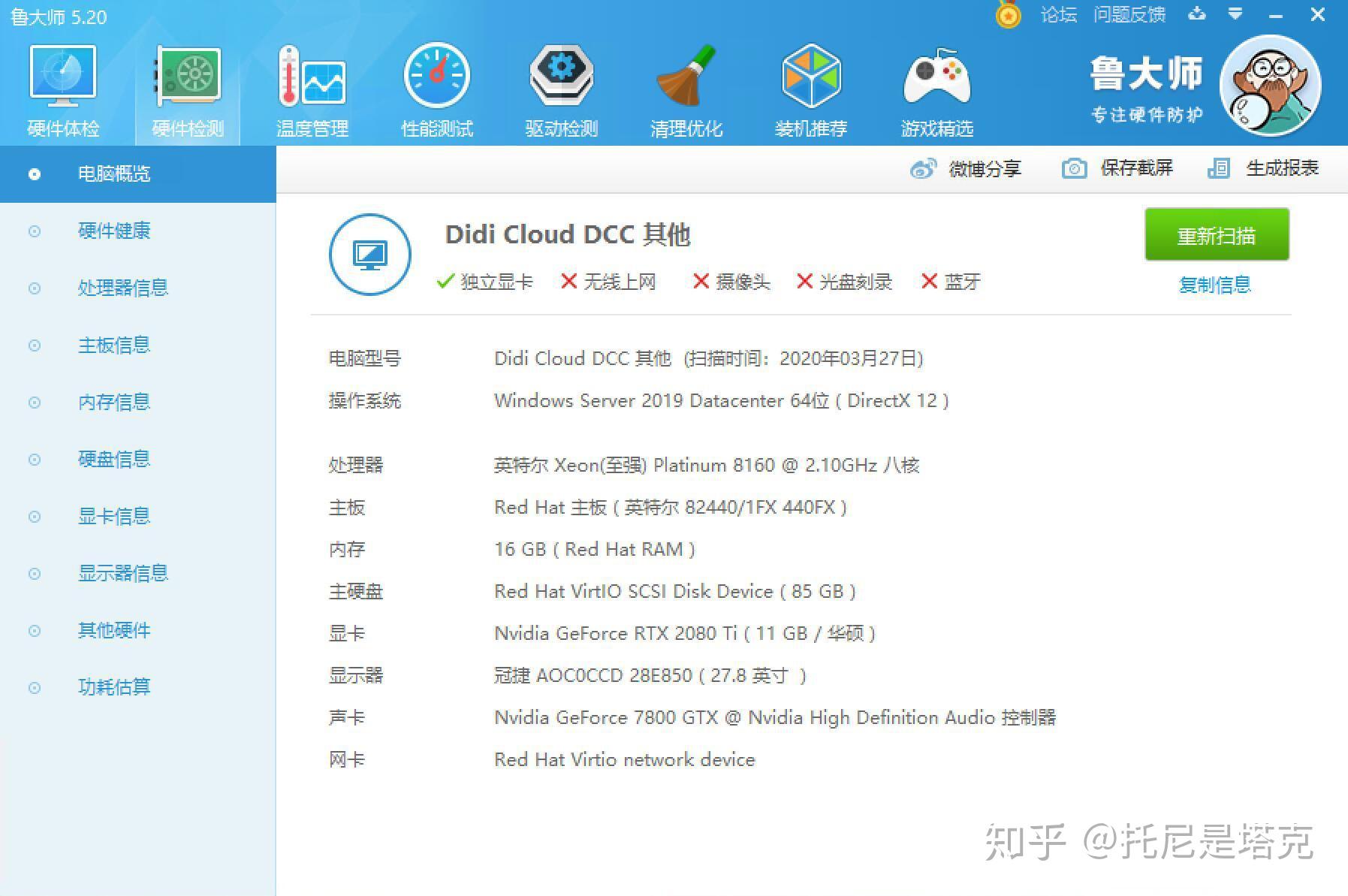Open 内存信息 sidebar entry
The image size is (1348, 896).
[138, 403]
